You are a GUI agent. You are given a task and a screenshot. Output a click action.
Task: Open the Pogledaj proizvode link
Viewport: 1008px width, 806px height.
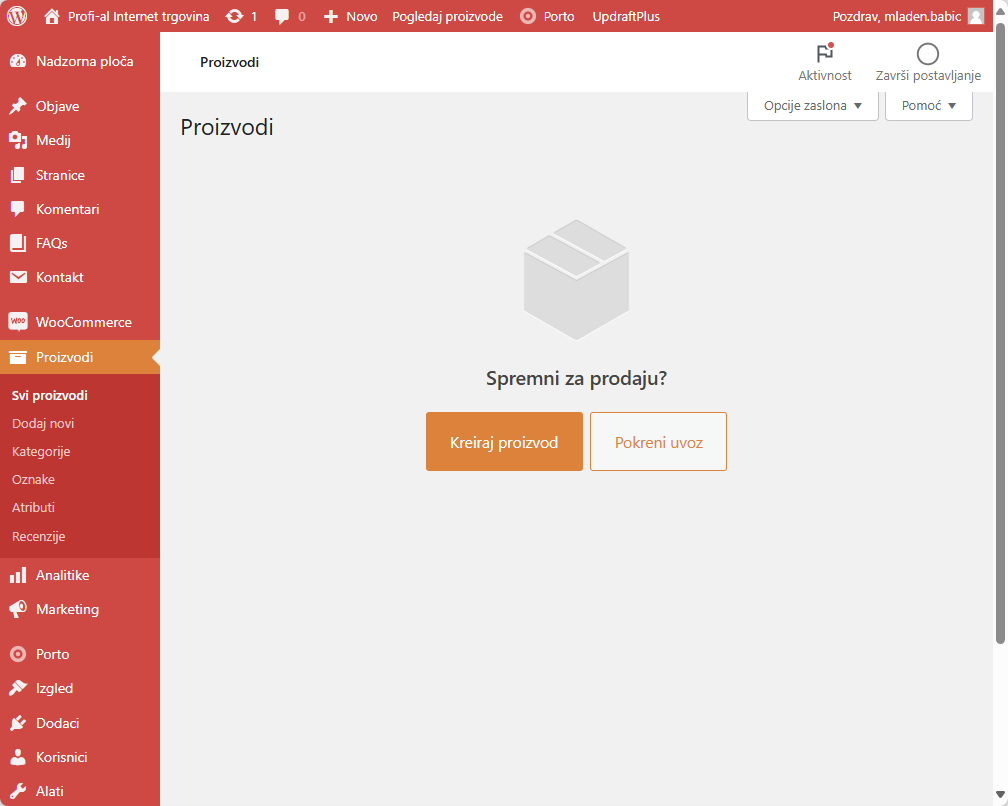click(447, 16)
